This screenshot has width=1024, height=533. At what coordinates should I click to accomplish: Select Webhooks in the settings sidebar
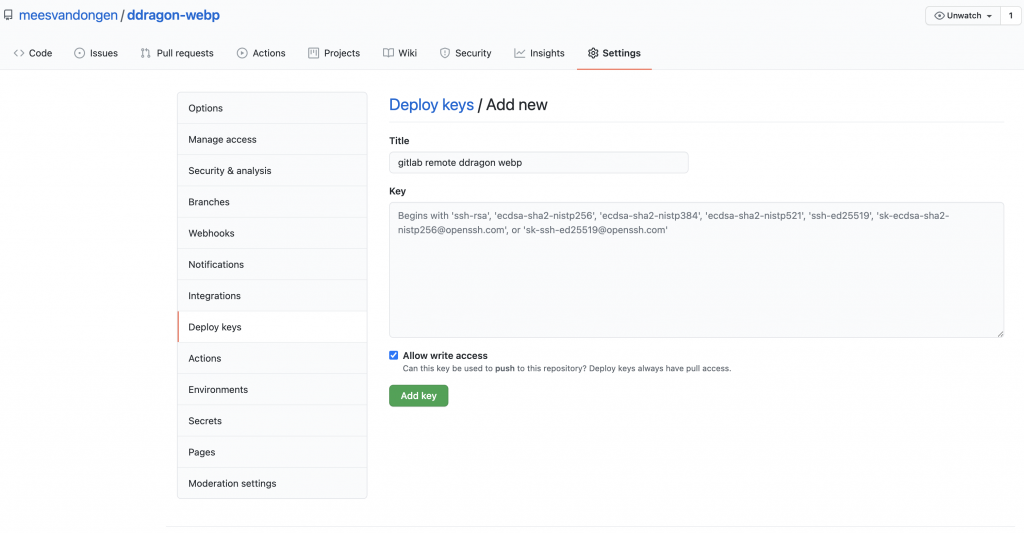(x=211, y=233)
